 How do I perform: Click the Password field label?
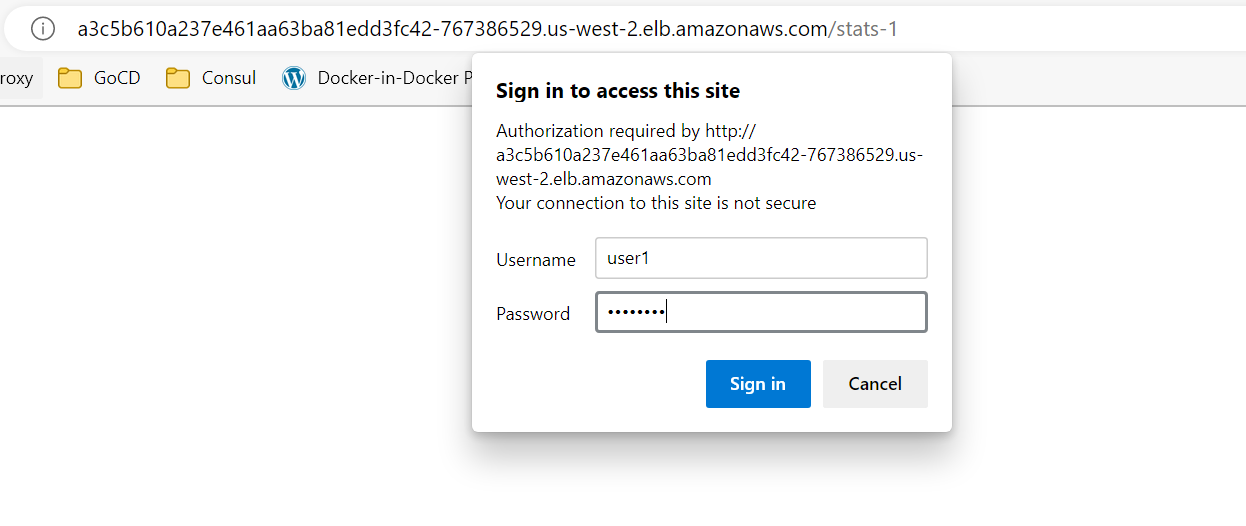coord(533,314)
